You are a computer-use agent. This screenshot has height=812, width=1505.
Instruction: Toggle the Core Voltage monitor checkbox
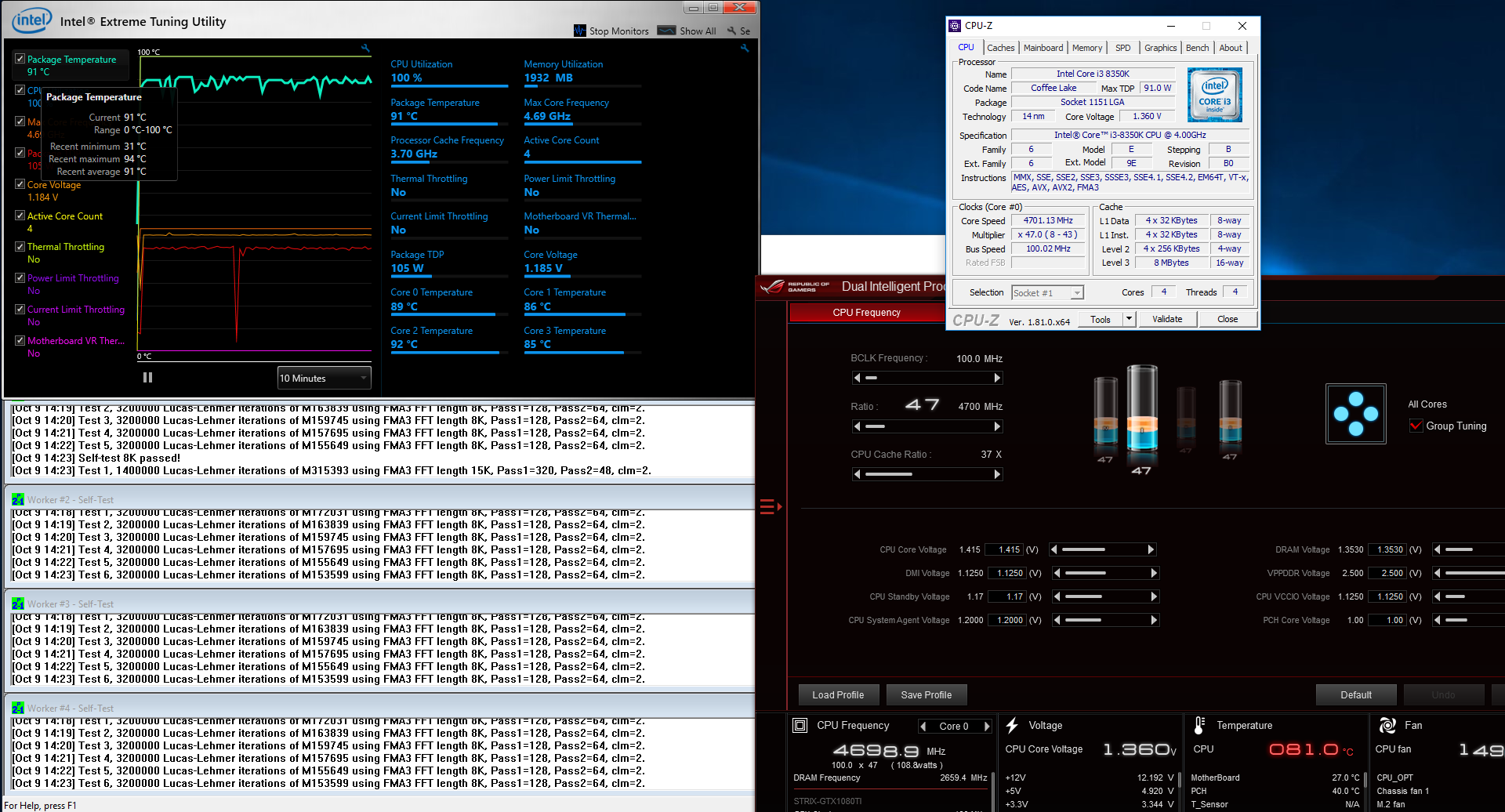(20, 184)
